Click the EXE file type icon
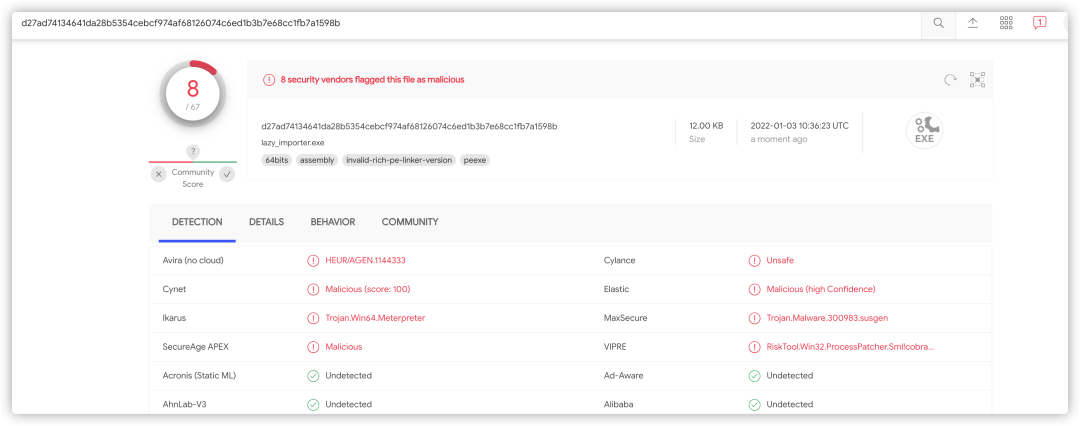 pos(924,131)
